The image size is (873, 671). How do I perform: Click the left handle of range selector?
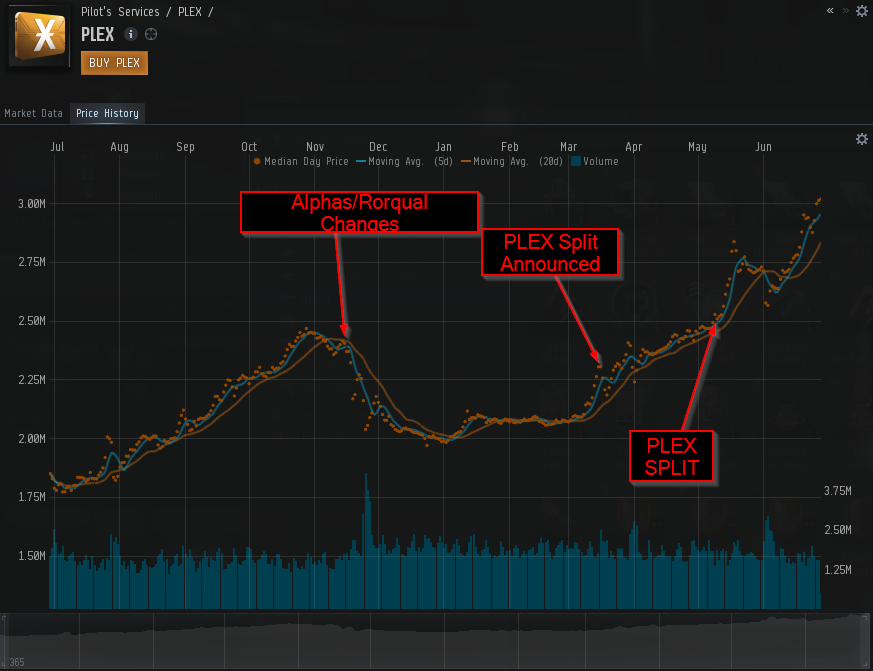[3, 641]
